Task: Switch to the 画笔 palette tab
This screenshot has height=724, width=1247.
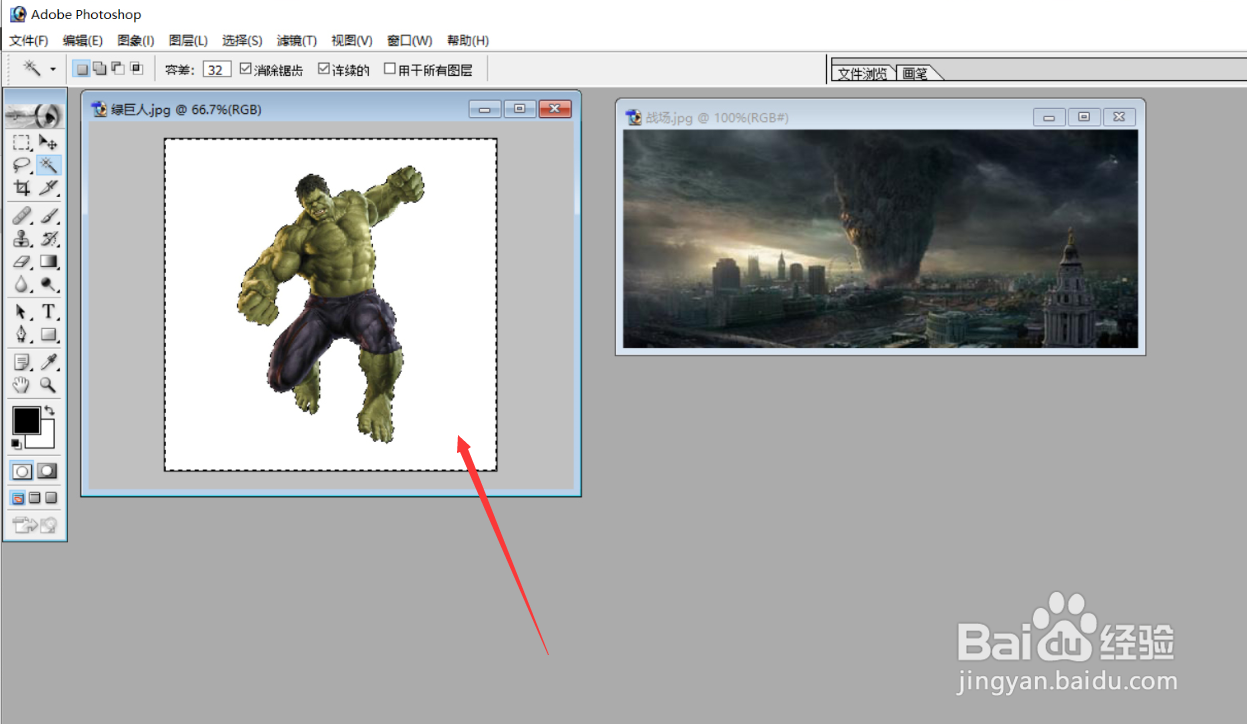Action: (x=915, y=73)
